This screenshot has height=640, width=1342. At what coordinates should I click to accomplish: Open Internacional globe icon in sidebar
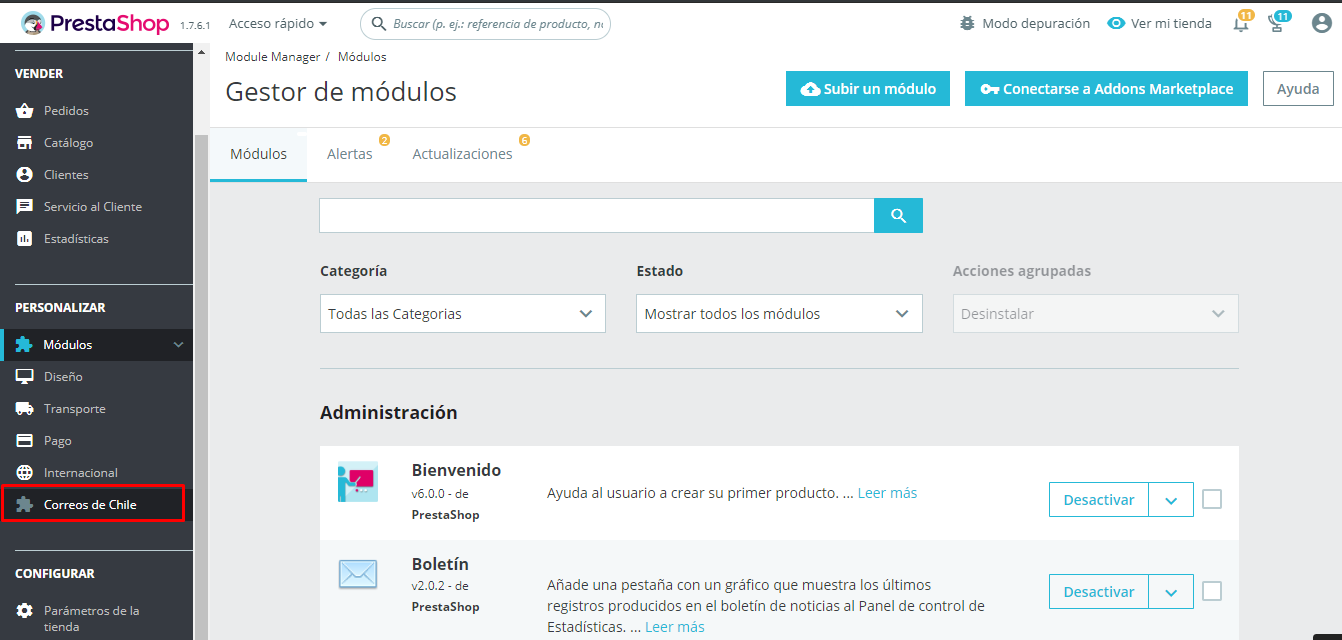point(25,473)
